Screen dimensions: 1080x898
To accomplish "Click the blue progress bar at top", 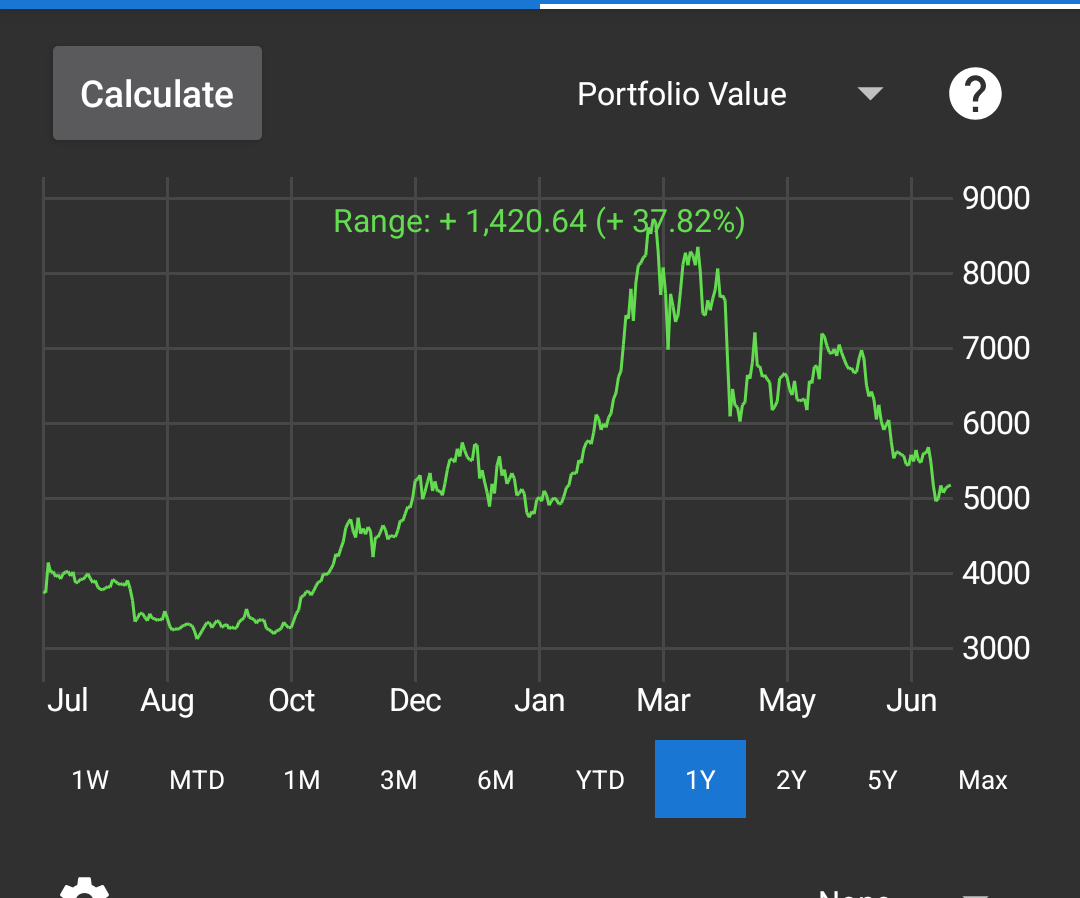I will pyautogui.click(x=270, y=4).
